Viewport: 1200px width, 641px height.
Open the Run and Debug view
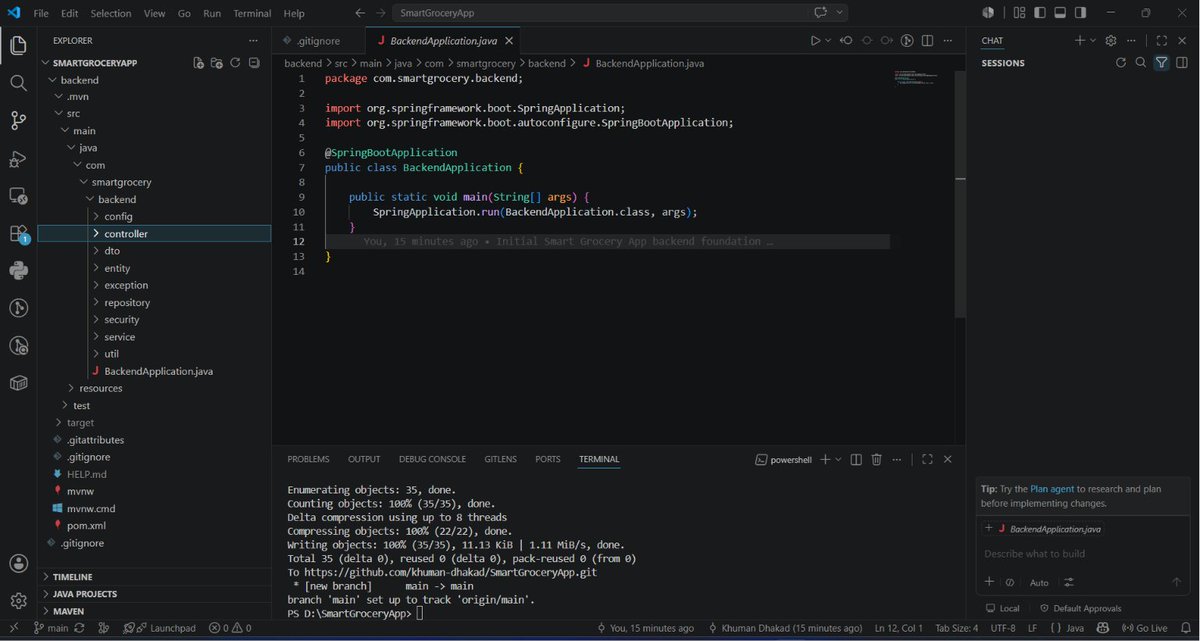point(18,159)
